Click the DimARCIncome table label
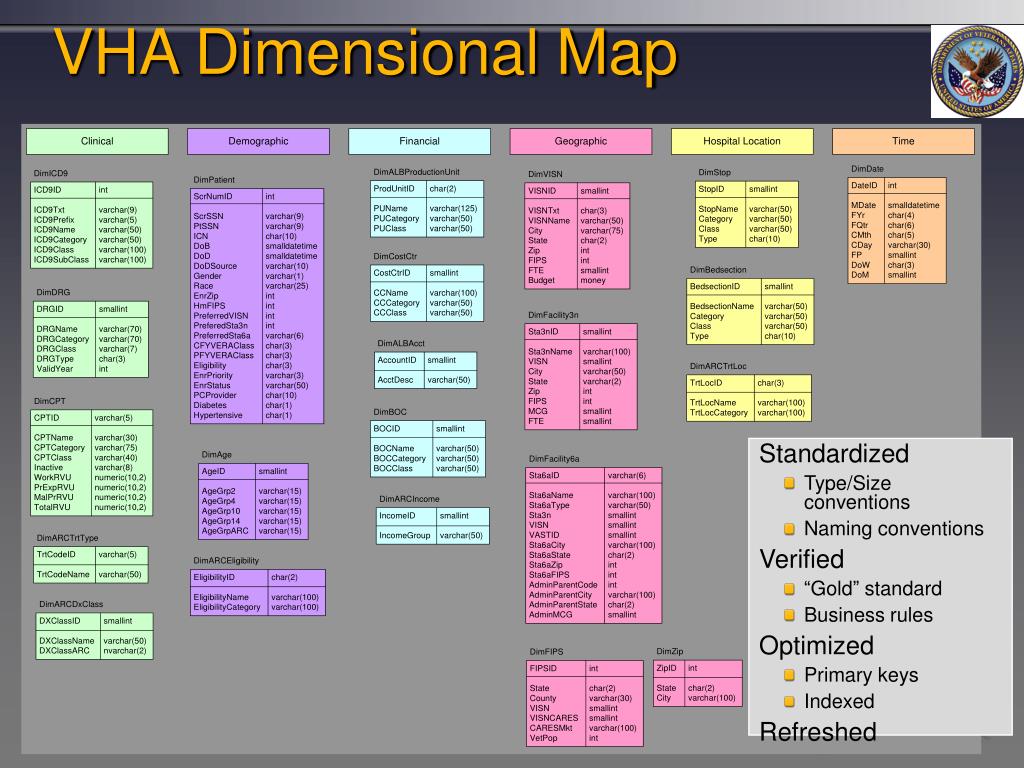Viewport: 1024px width, 768px height. (409, 499)
